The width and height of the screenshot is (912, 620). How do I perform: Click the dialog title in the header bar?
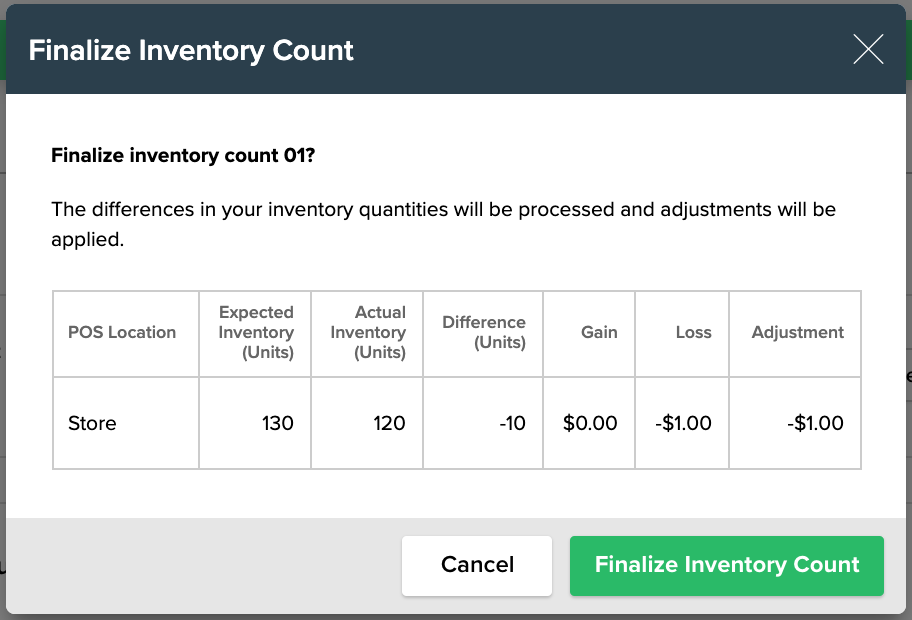pos(191,50)
